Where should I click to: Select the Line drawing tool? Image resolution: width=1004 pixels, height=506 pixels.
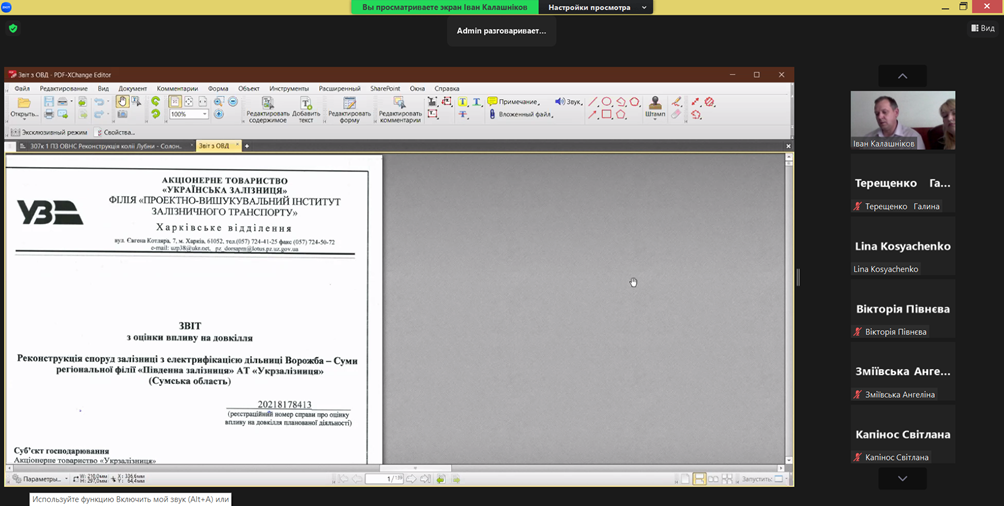click(592, 101)
